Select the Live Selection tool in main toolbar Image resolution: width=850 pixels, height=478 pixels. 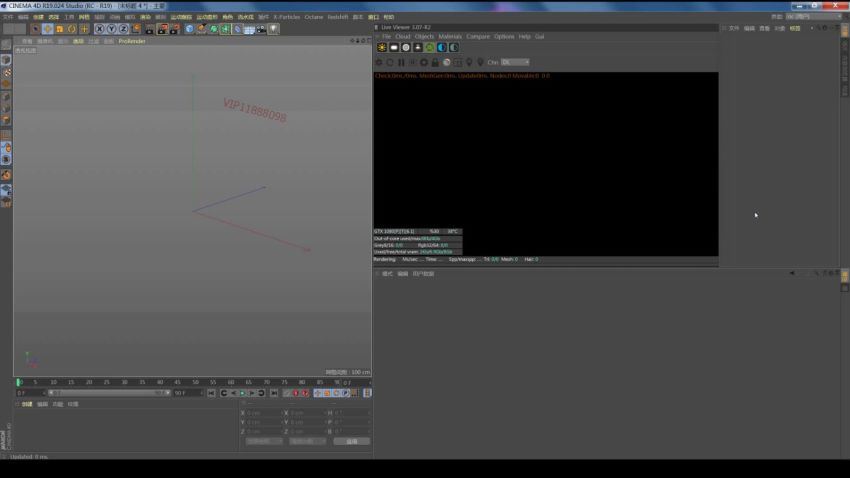click(36, 29)
